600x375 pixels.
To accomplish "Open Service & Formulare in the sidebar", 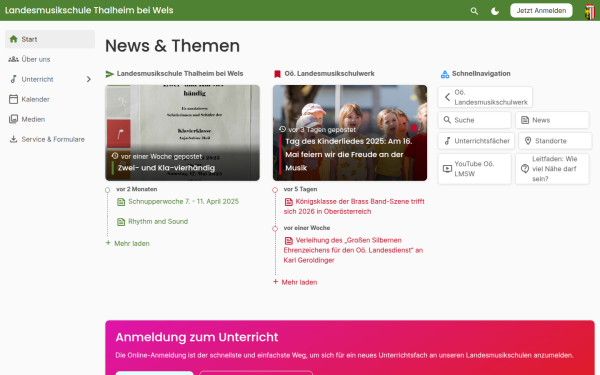I will [x=50, y=139].
